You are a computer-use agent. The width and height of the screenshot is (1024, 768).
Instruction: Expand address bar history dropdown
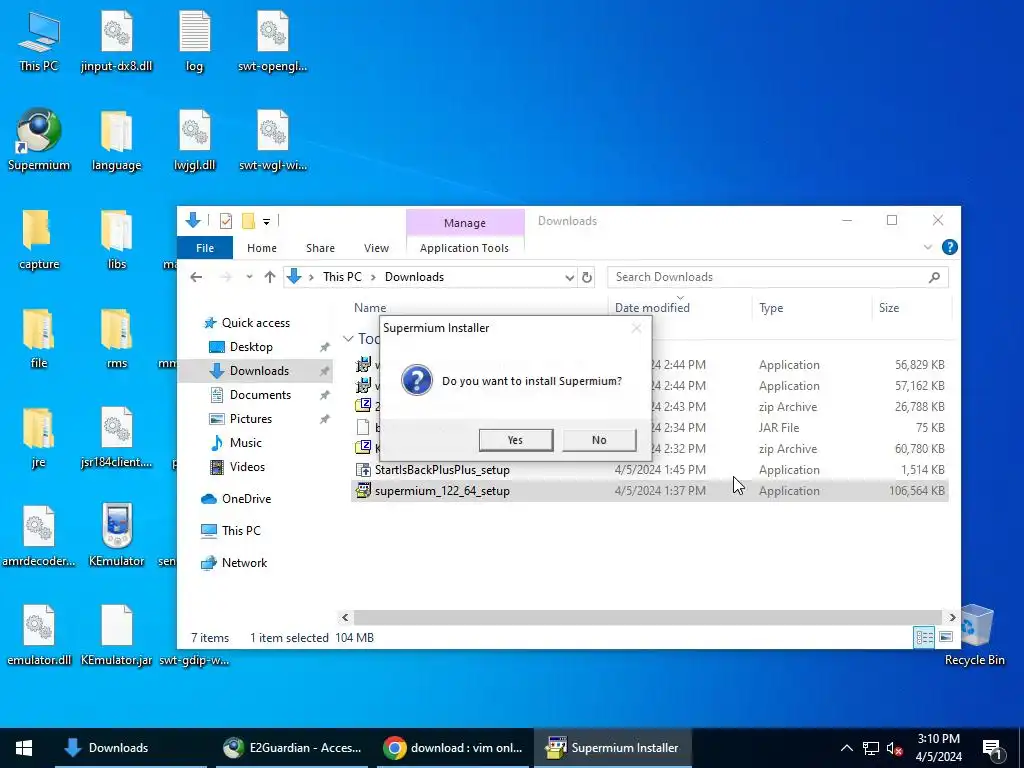569,278
